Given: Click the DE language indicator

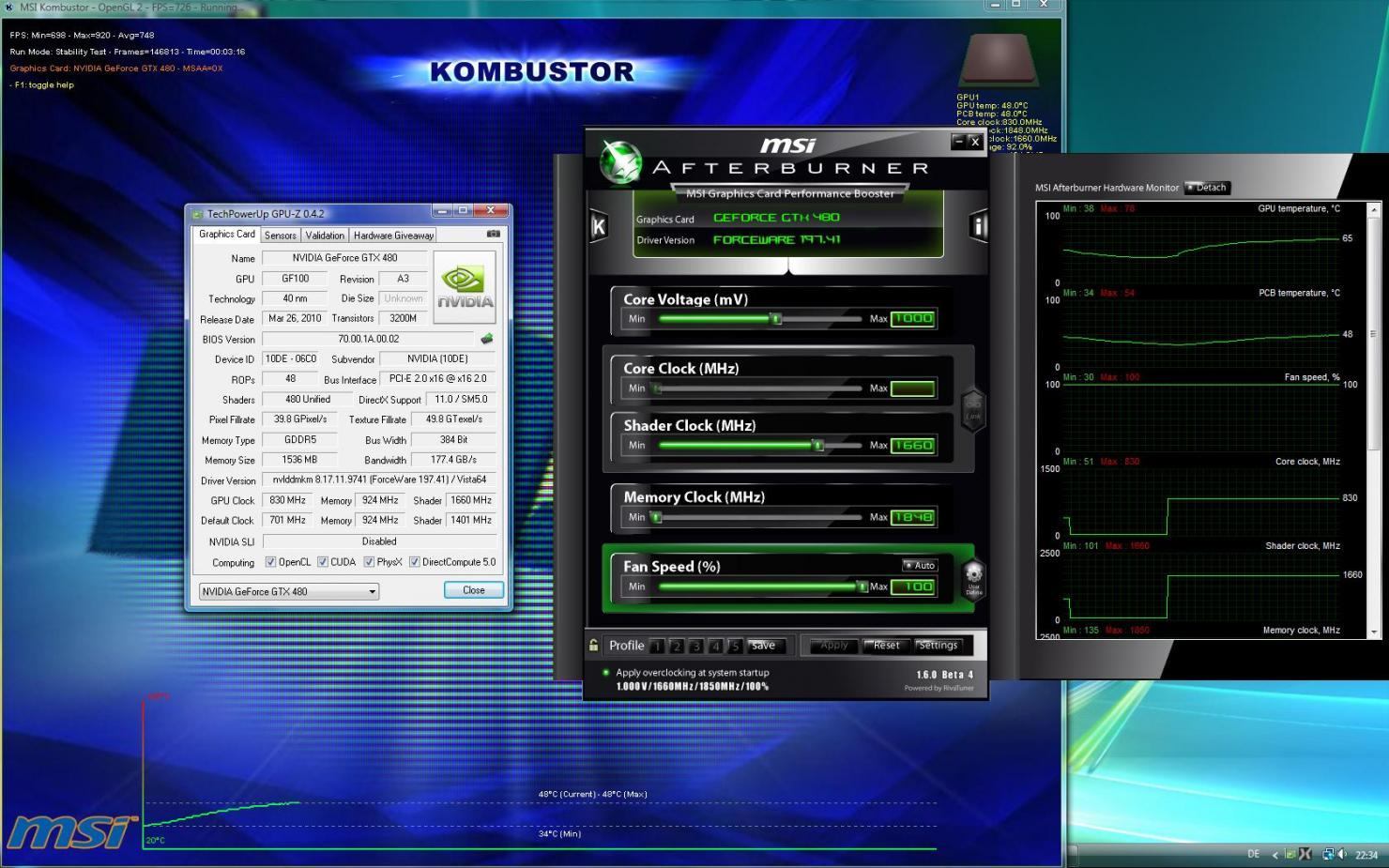Looking at the screenshot, I should 1253,854.
